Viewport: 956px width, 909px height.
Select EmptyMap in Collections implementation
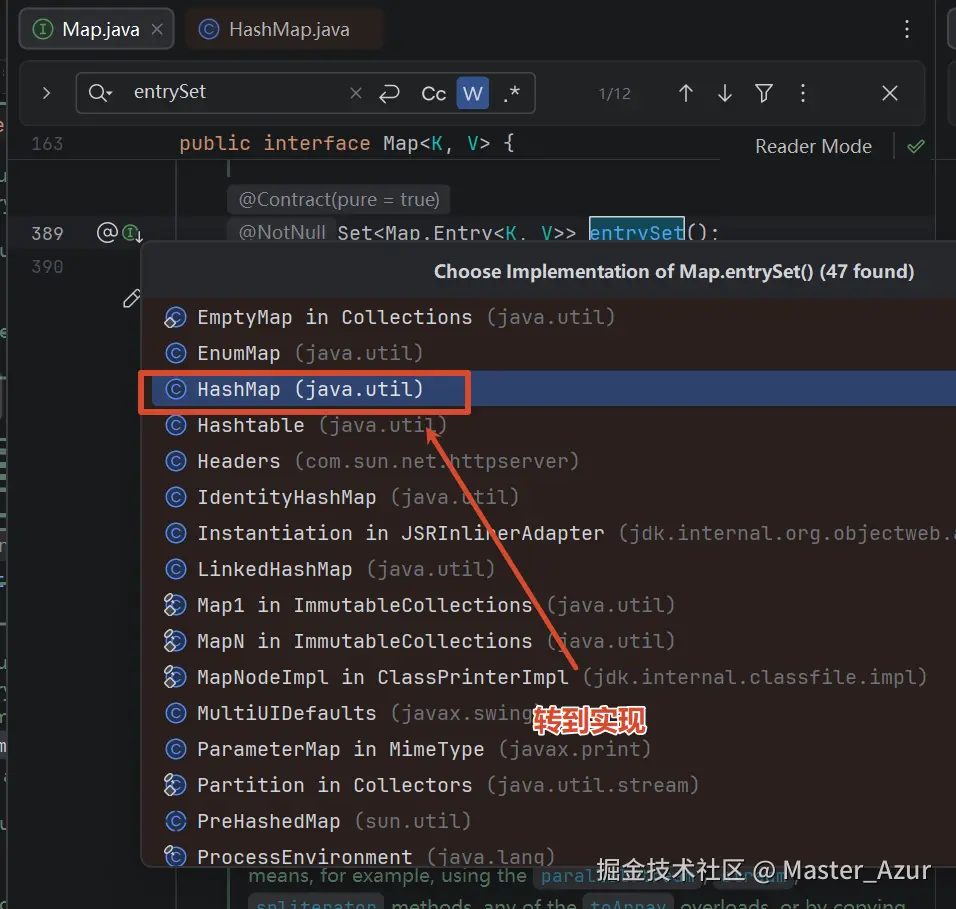click(x=548, y=317)
